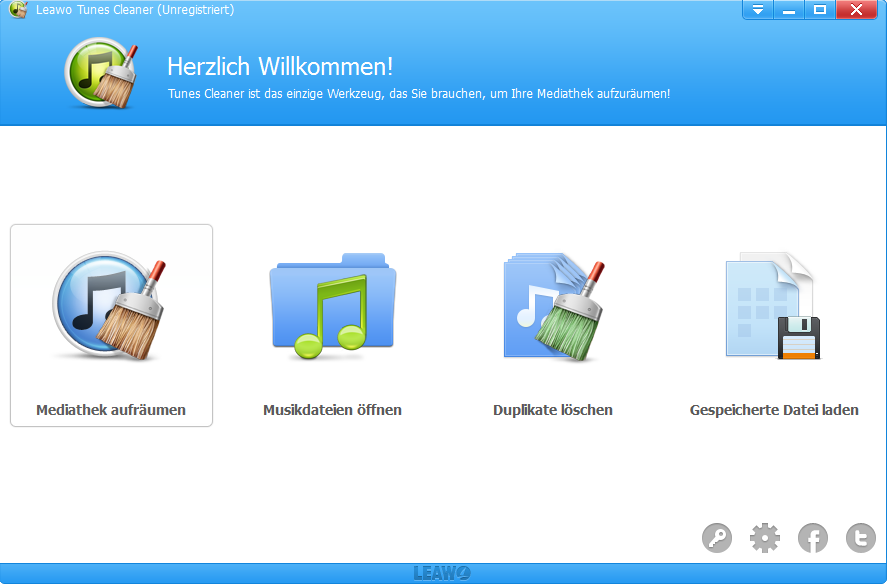
Task: Select the Duplikate löschen green broom icon
Action: pyautogui.click(x=554, y=306)
